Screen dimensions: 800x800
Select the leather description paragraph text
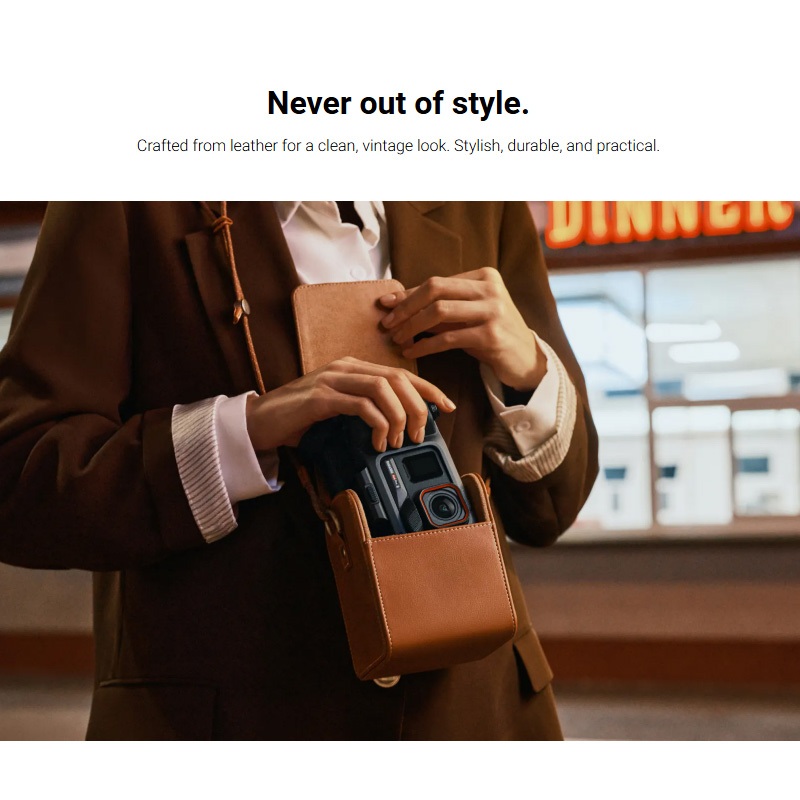[398, 146]
